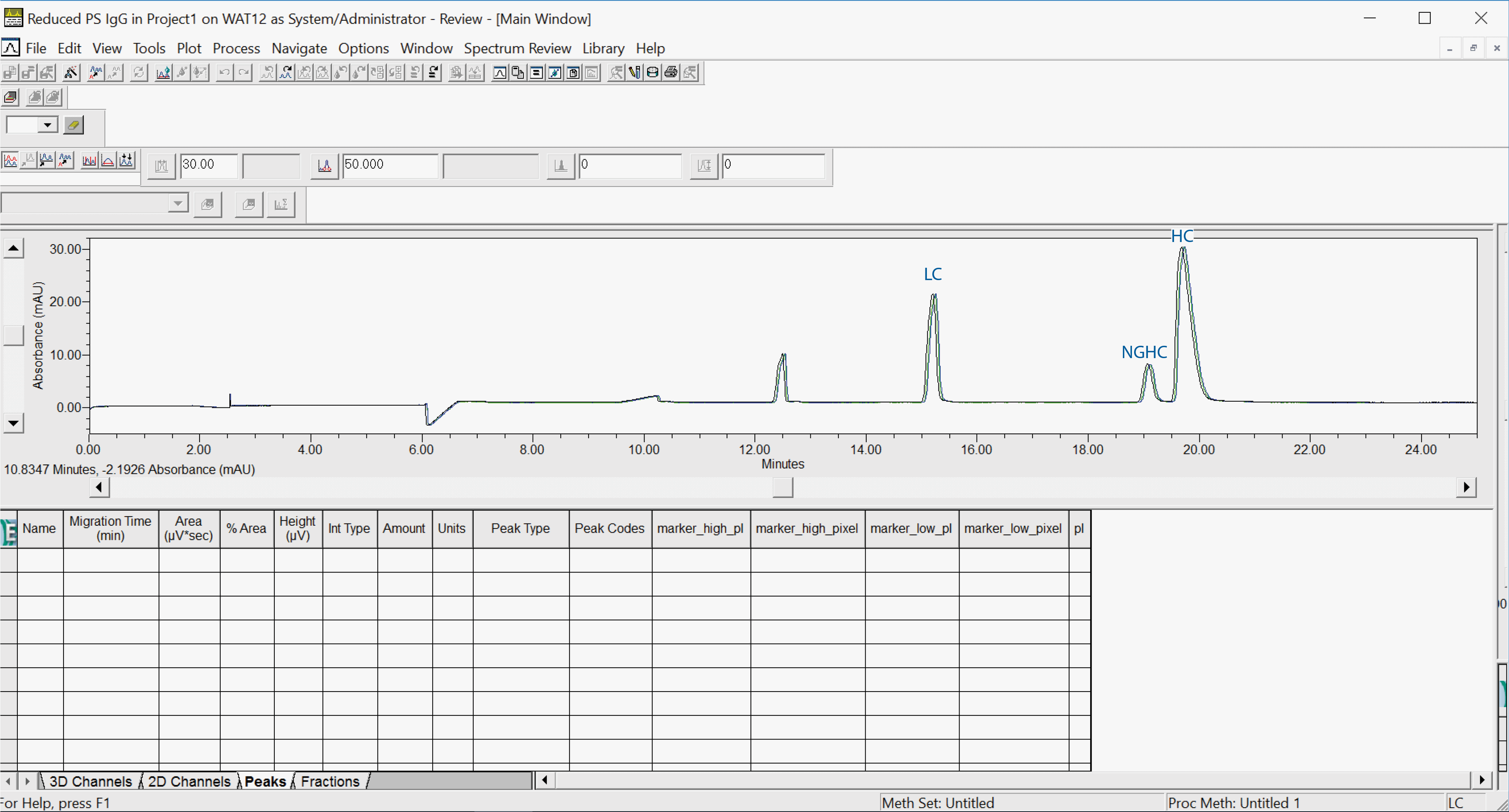Toggle the red peak fill display

89,160
